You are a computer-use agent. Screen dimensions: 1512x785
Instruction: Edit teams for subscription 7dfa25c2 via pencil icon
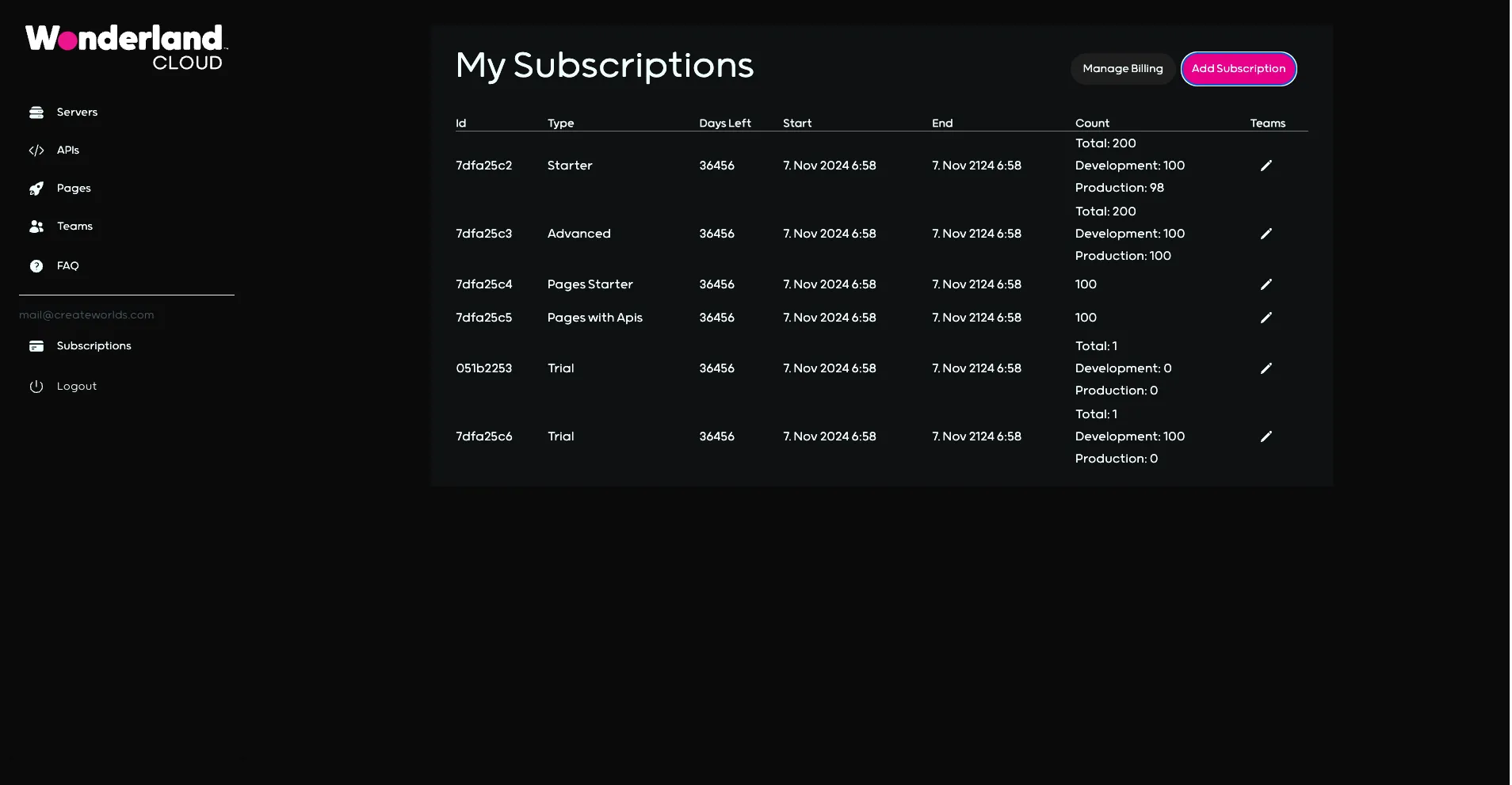click(x=1266, y=165)
